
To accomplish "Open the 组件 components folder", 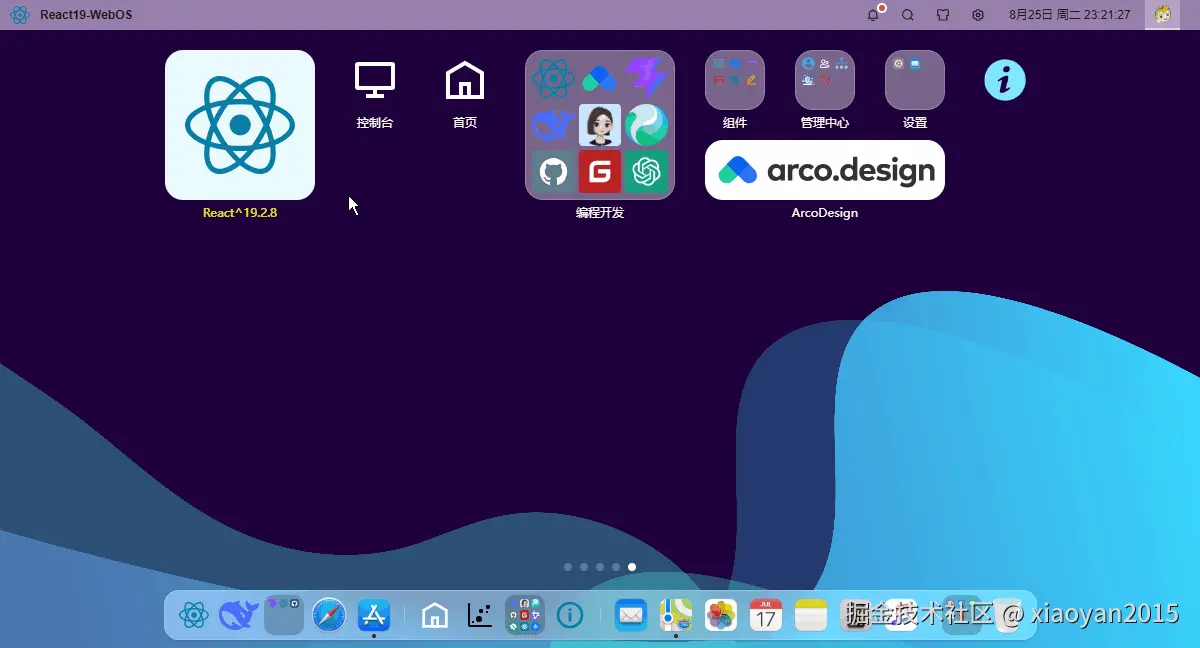I will click(x=735, y=80).
